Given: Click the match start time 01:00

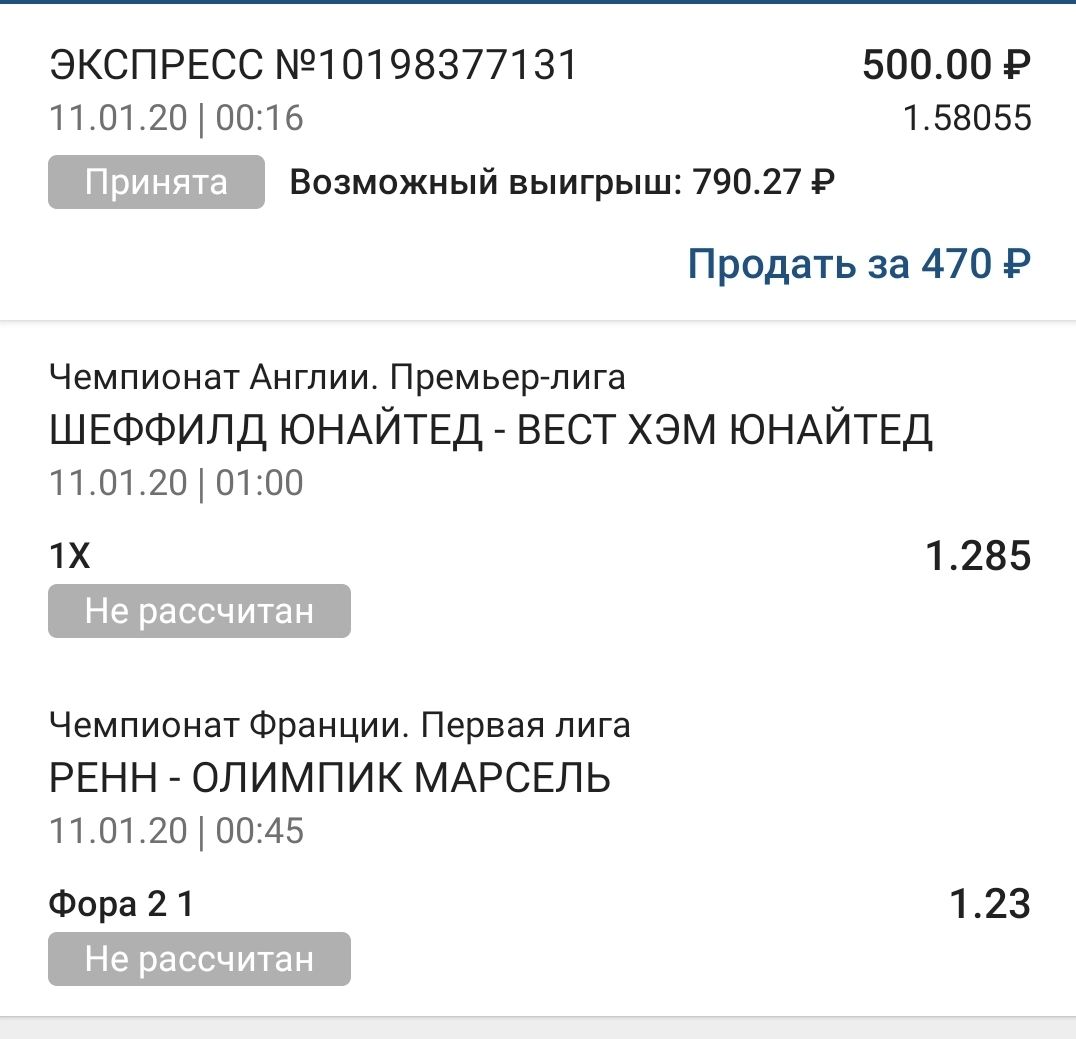Looking at the screenshot, I should coord(259,483).
